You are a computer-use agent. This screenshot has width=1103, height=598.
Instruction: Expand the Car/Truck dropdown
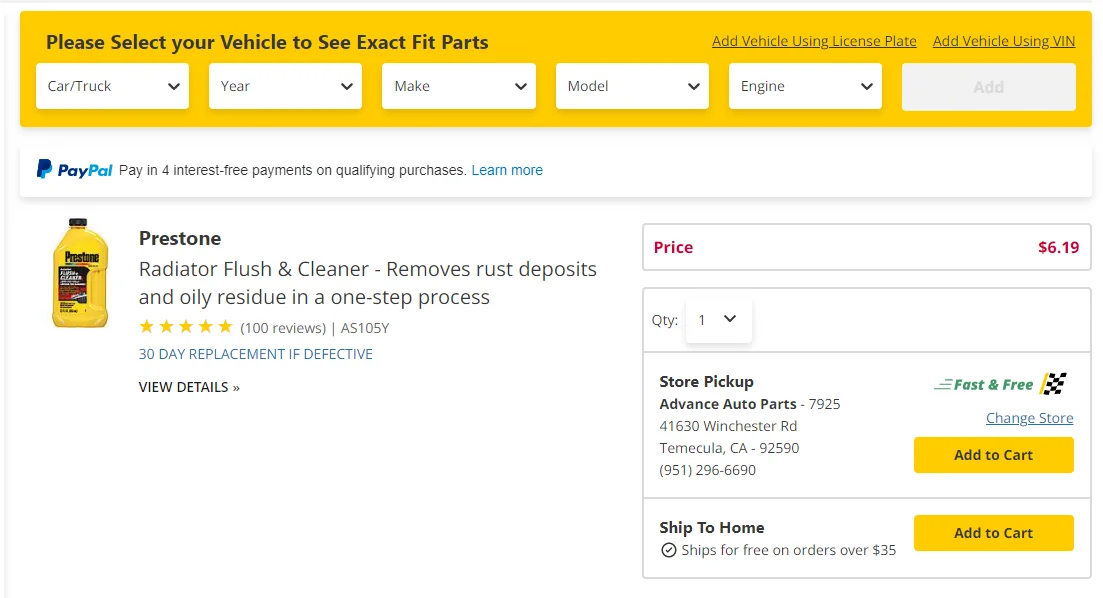tap(113, 86)
